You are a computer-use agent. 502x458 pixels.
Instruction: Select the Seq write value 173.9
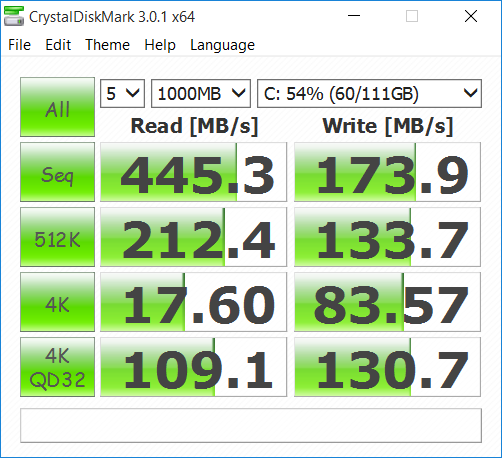click(387, 172)
